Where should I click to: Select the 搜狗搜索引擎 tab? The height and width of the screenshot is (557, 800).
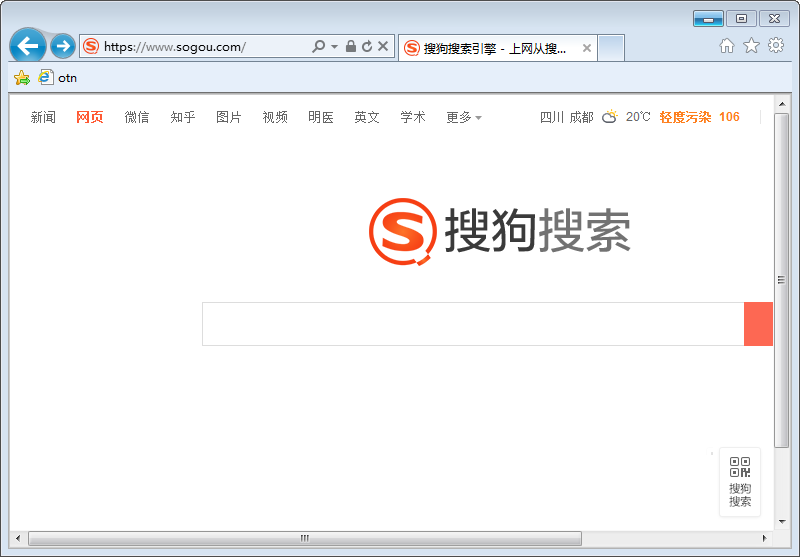(x=497, y=48)
